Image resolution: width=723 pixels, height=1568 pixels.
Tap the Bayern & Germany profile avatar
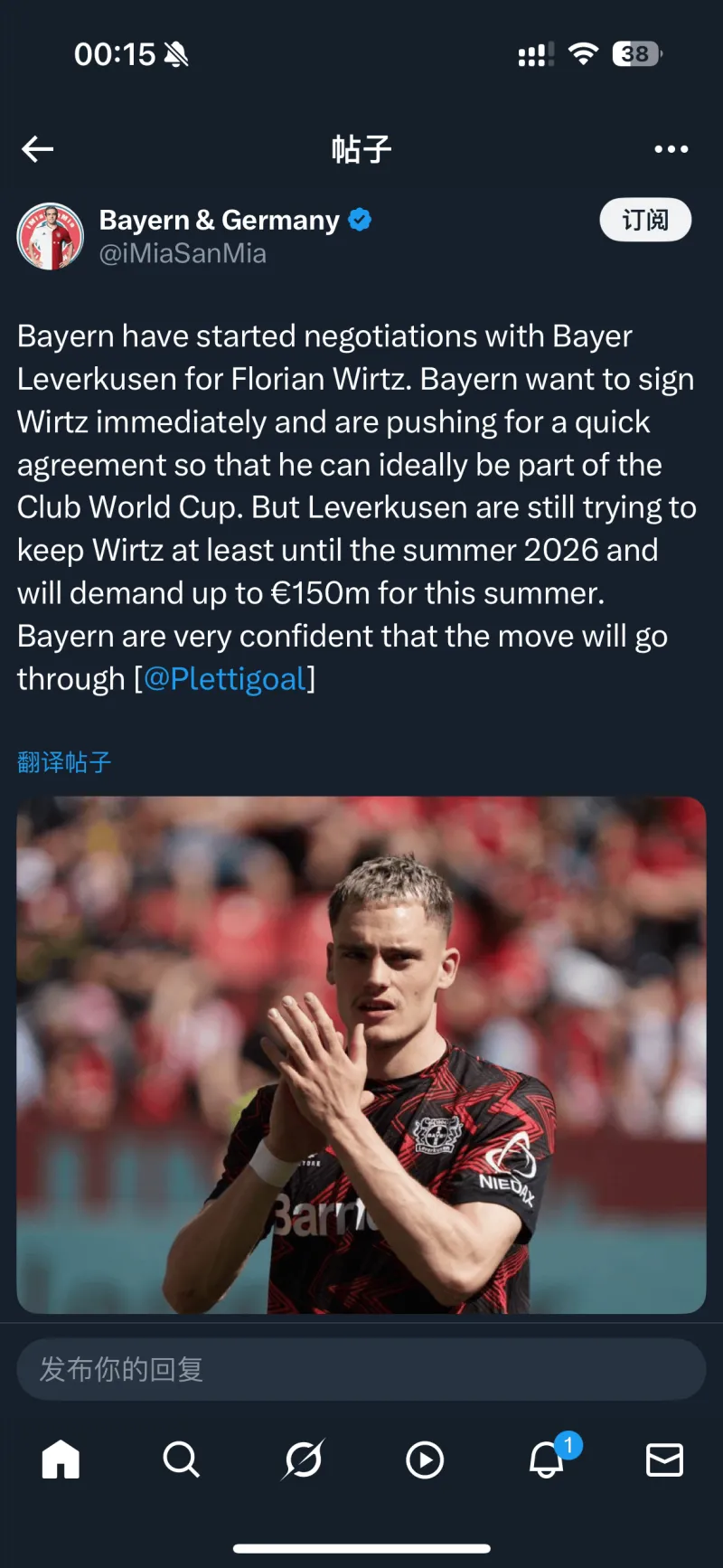51,236
